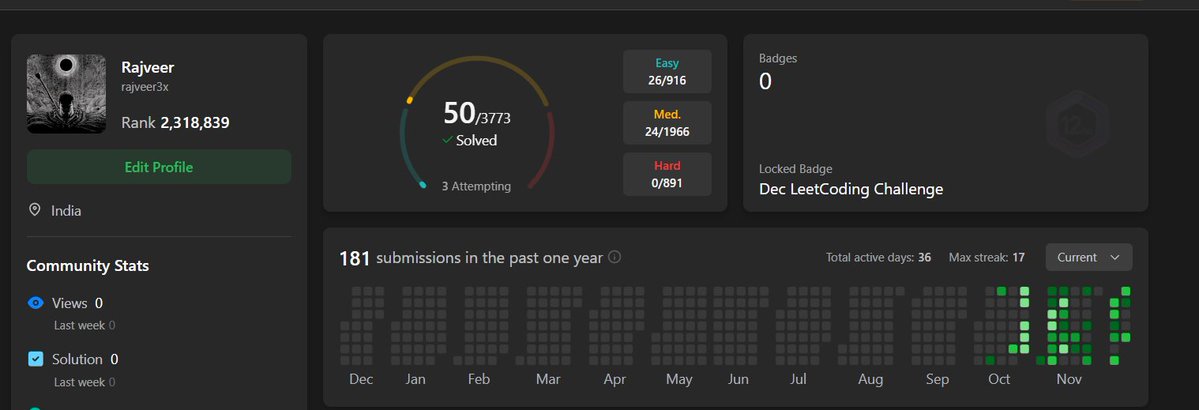
Task: Click the Edit Profile button
Action: 159,167
